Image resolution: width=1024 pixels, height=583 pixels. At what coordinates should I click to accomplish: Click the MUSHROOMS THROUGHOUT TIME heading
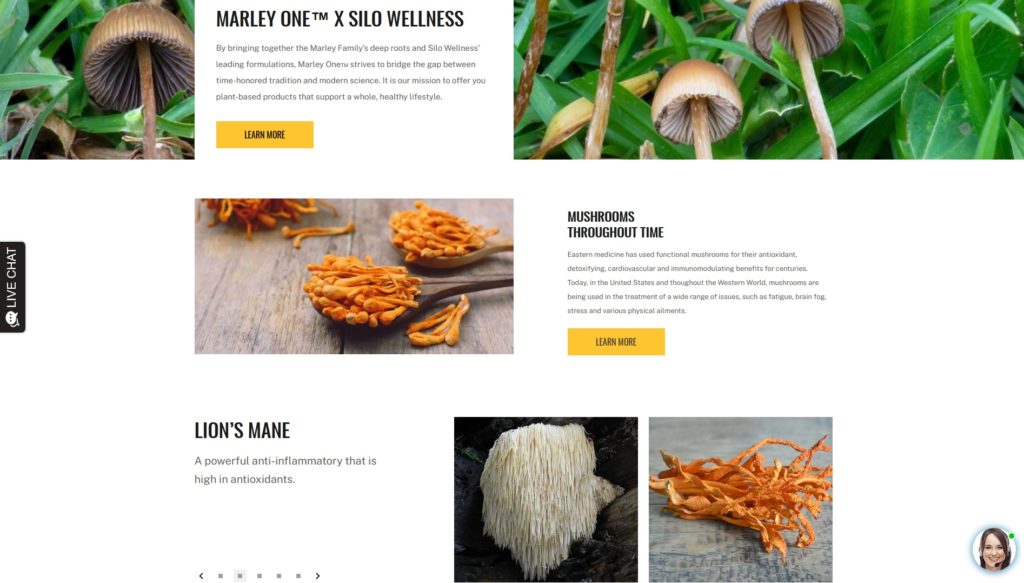coord(615,225)
